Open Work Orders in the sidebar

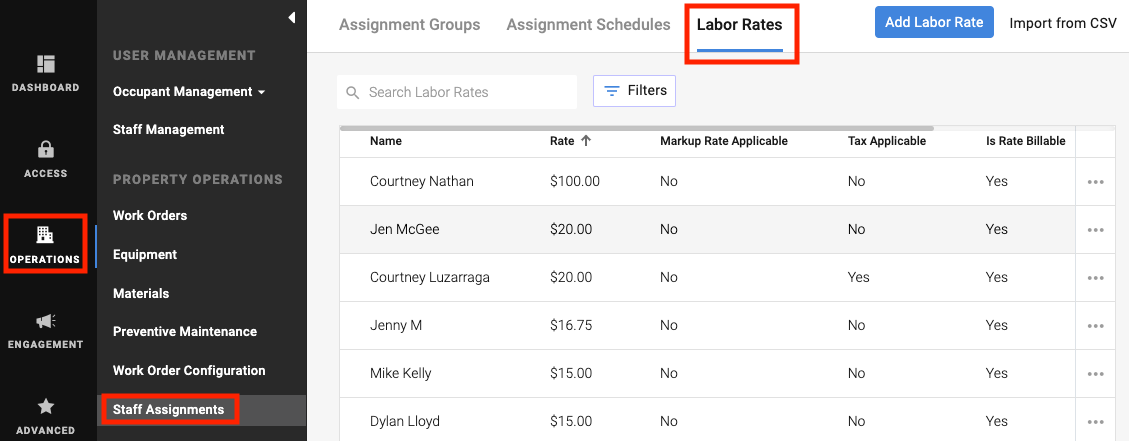click(x=150, y=216)
